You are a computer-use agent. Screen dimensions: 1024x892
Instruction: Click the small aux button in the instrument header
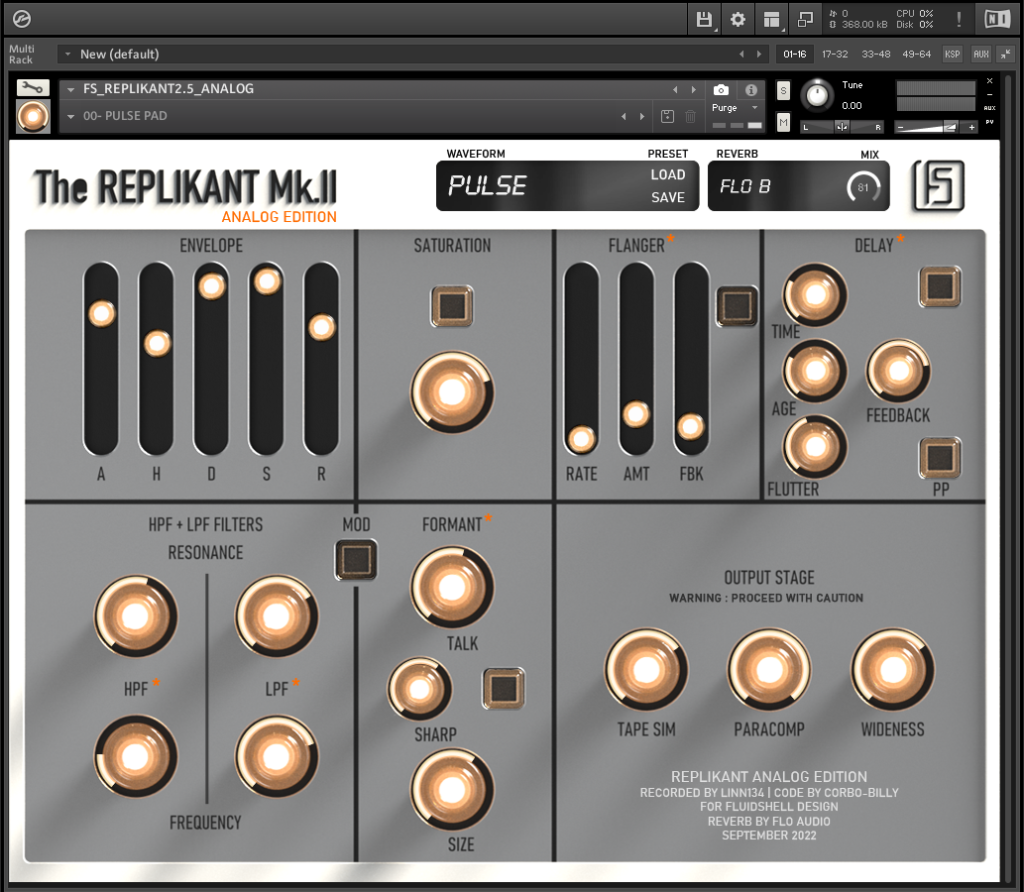tap(989, 108)
